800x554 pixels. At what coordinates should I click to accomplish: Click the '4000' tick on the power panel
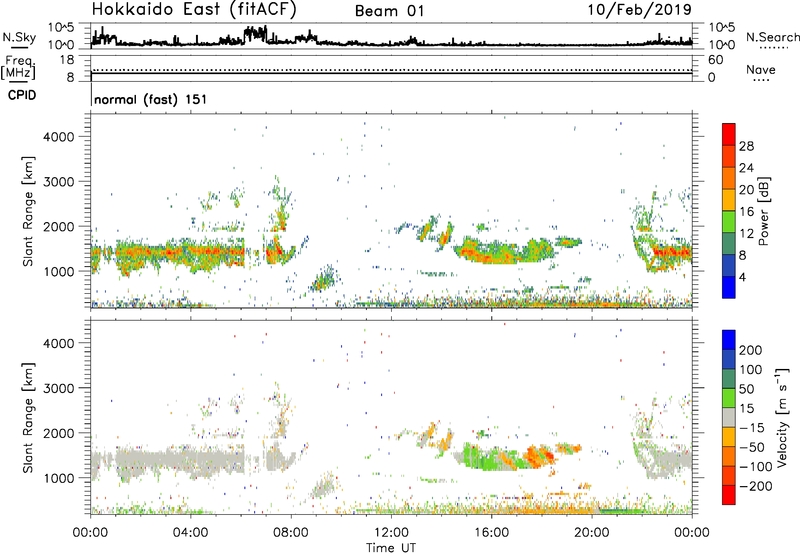pyautogui.click(x=59, y=137)
